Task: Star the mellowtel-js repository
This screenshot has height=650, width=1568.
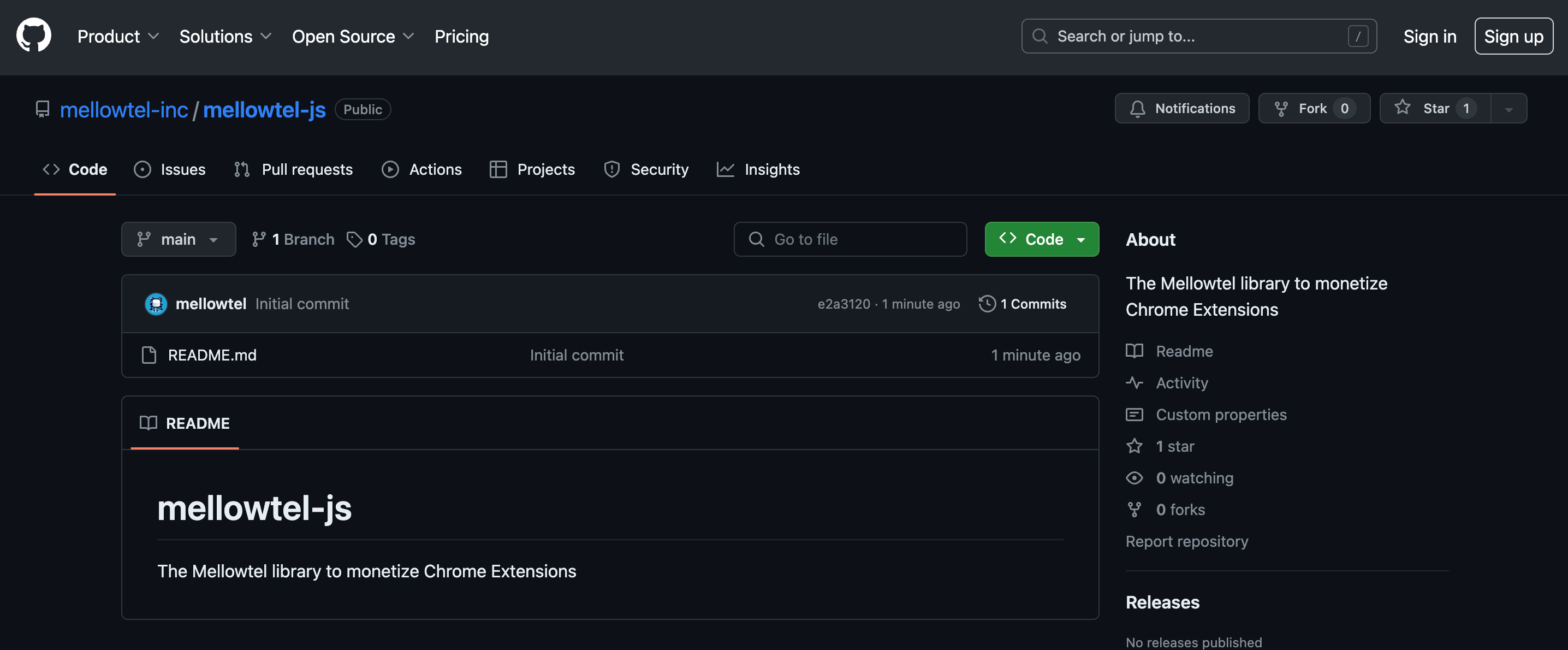Action: coord(1434,108)
